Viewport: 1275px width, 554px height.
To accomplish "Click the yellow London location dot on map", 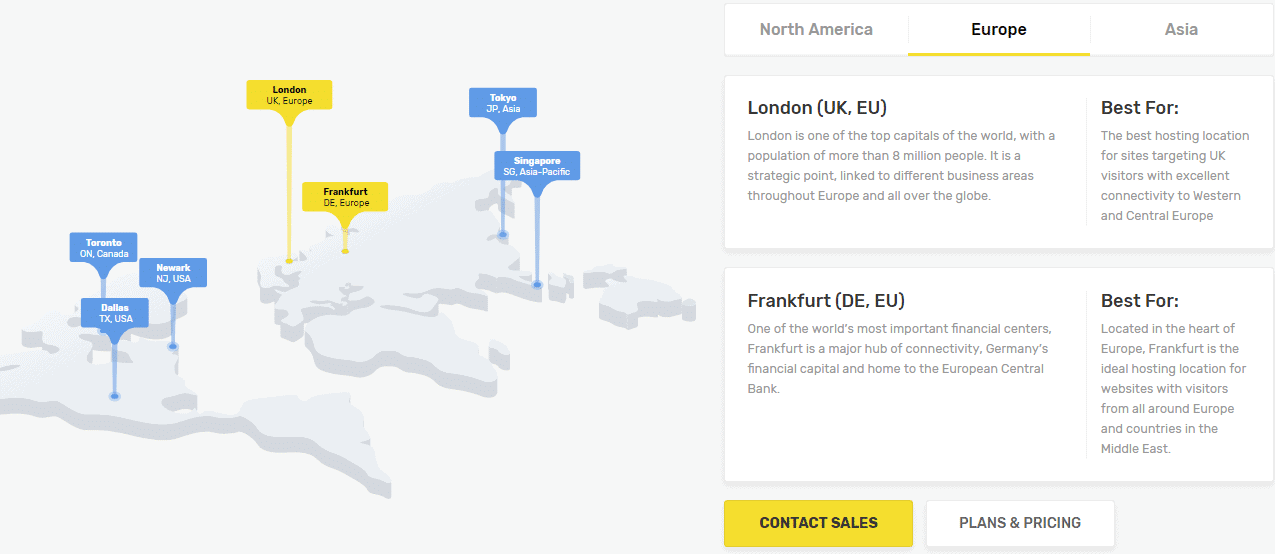I will [289, 261].
